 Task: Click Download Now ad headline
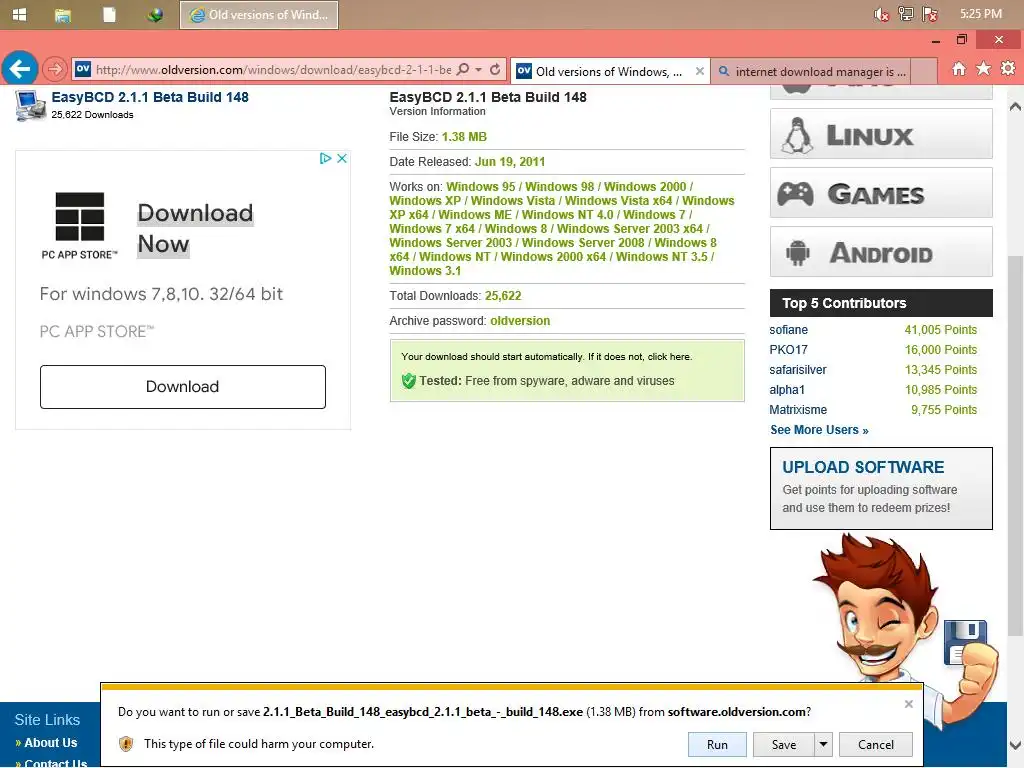(x=195, y=229)
